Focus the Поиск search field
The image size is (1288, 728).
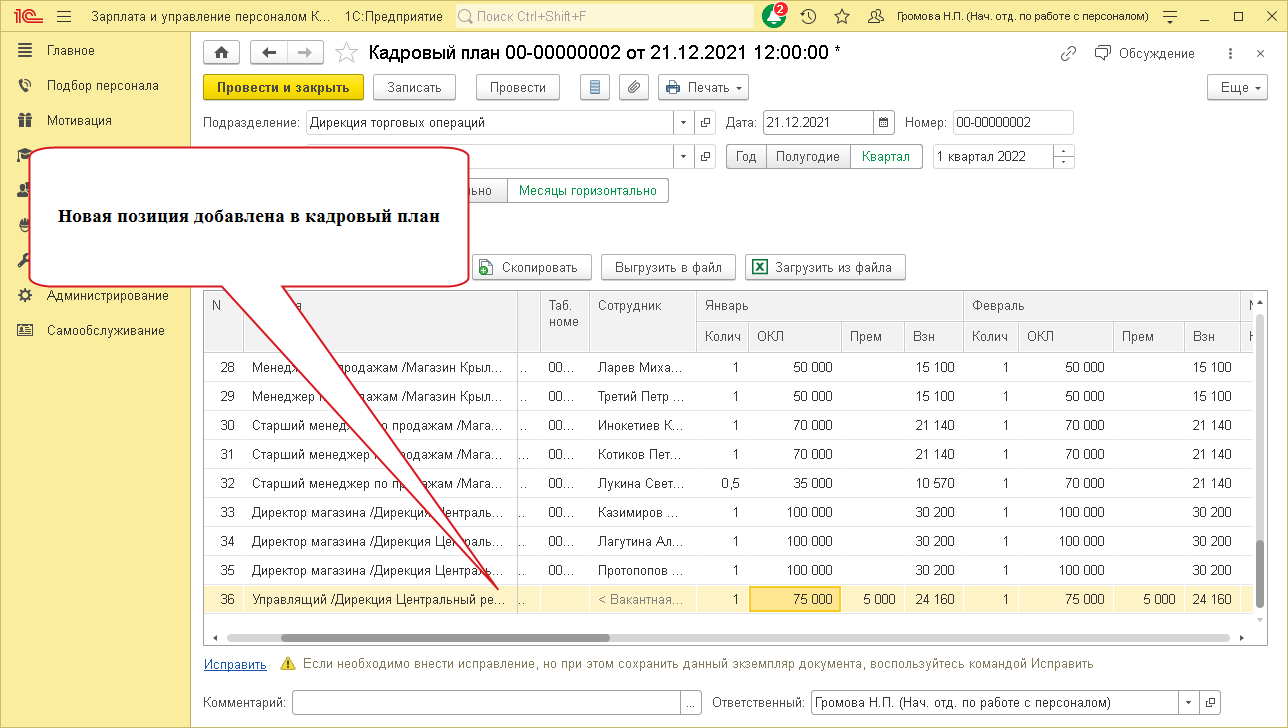[605, 16]
